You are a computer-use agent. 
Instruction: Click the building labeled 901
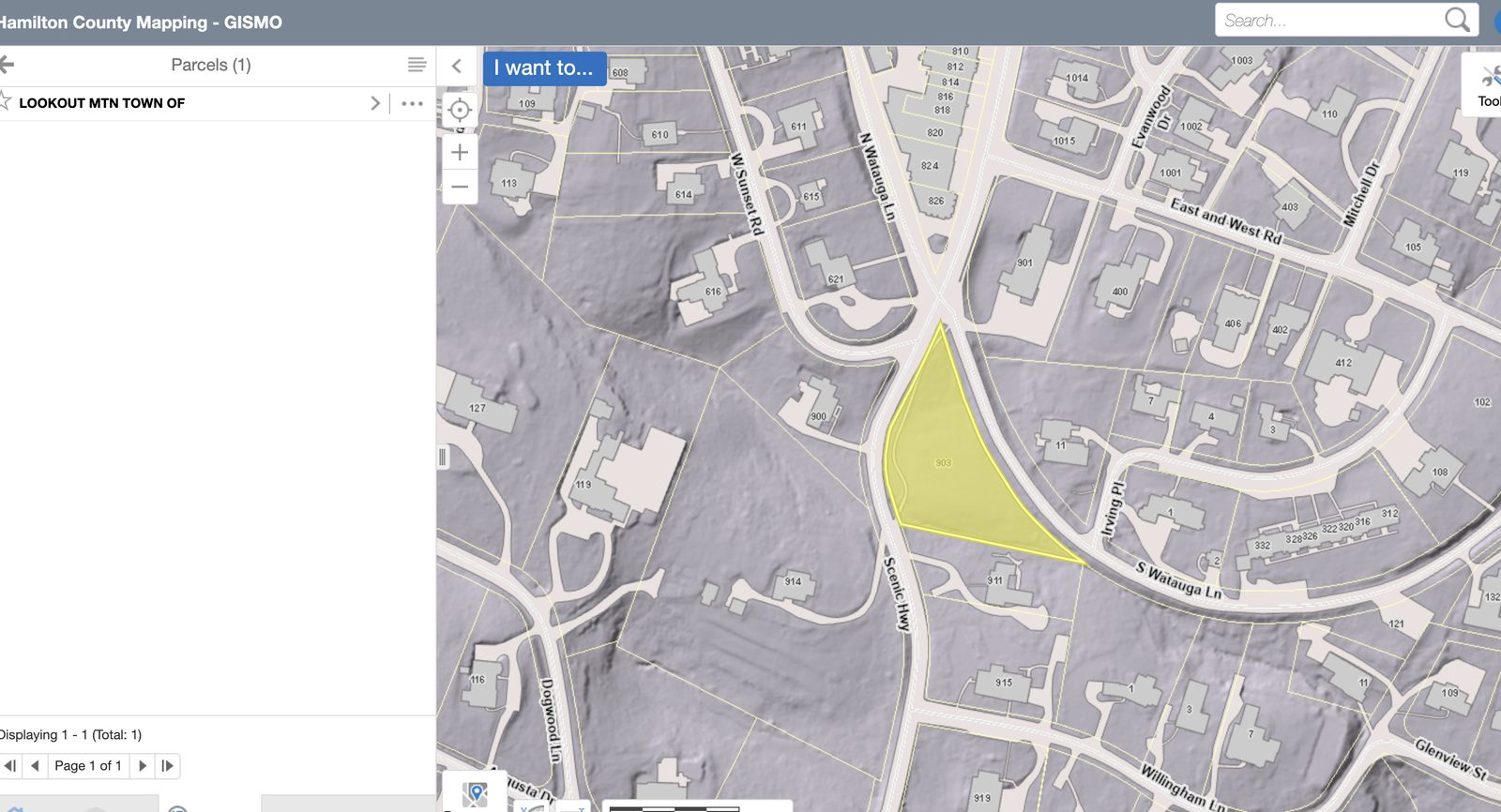(1024, 263)
